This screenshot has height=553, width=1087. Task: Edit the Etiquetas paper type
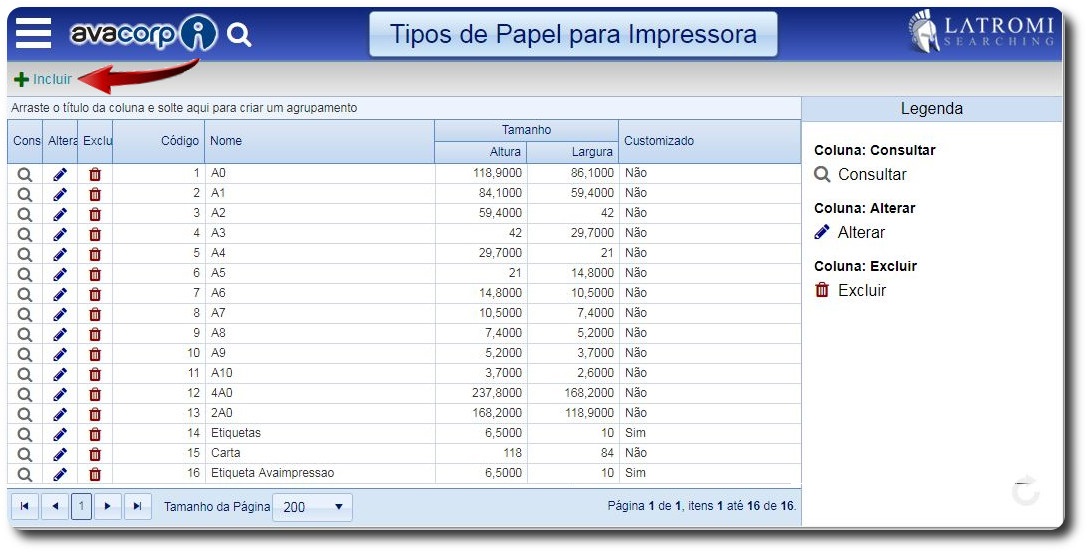tap(60, 434)
